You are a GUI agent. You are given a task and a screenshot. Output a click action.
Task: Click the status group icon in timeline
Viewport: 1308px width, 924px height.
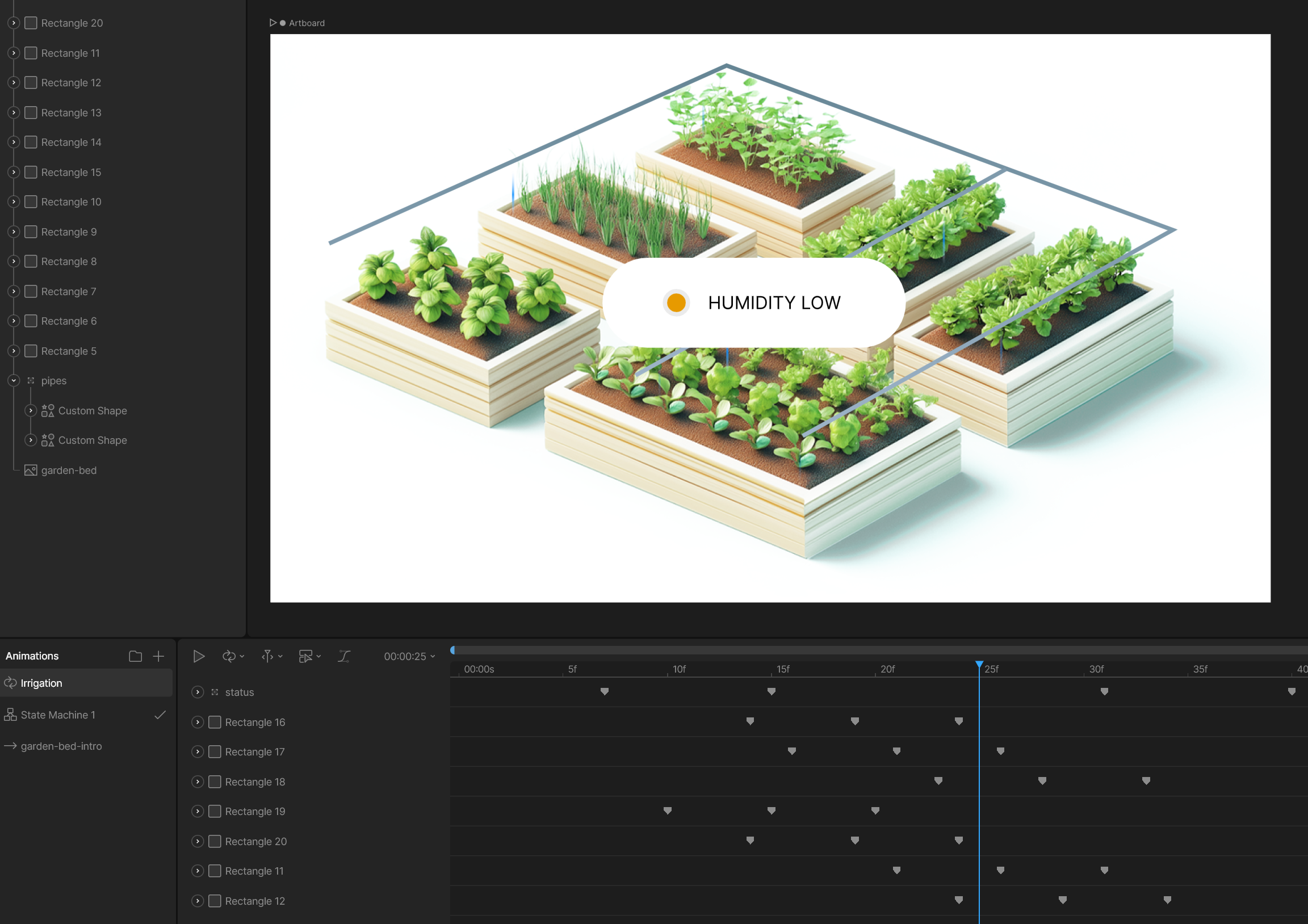click(215, 692)
